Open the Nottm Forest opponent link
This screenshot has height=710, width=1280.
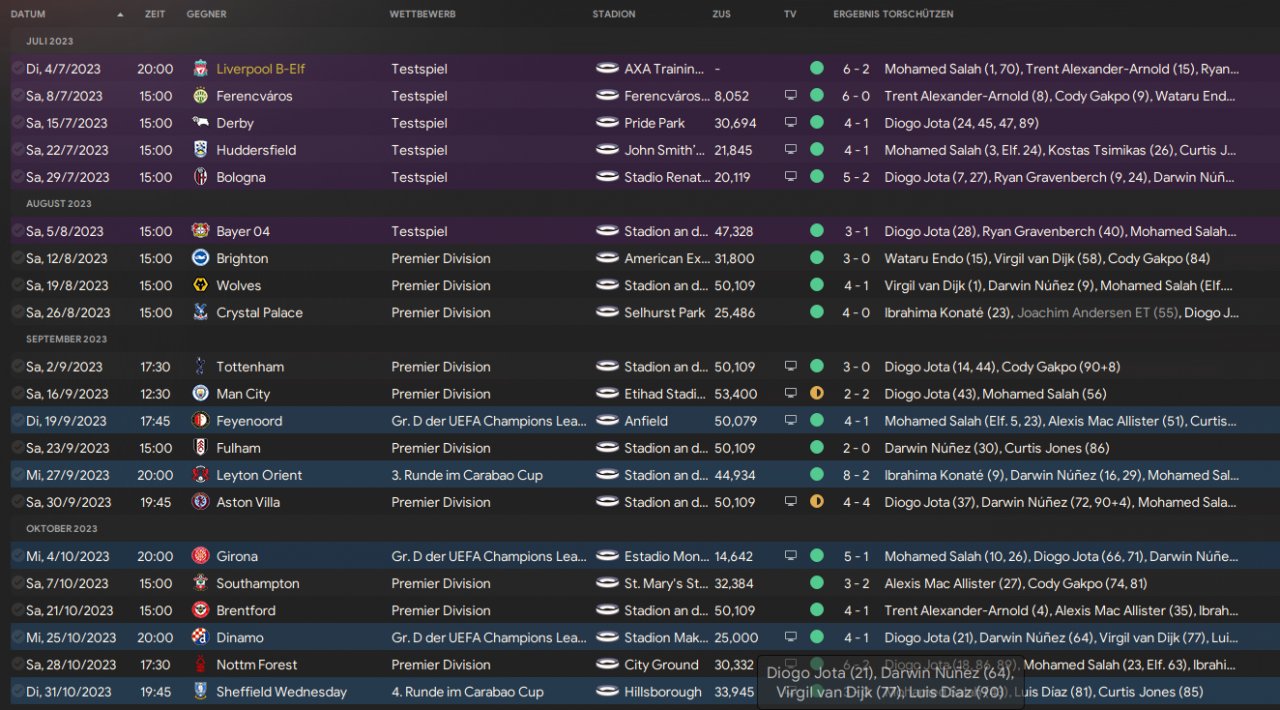[257, 664]
